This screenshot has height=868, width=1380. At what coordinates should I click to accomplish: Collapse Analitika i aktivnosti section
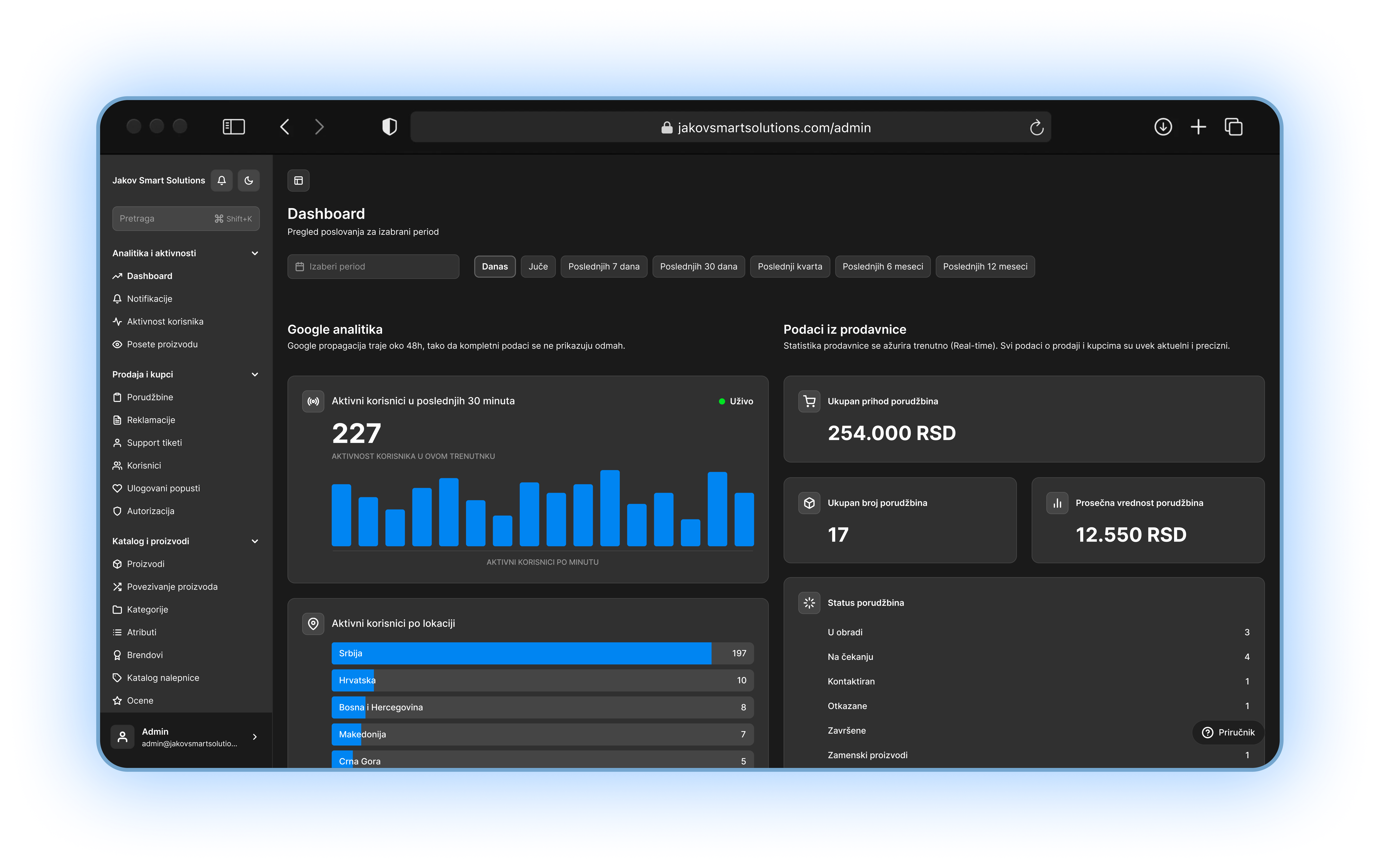click(255, 253)
